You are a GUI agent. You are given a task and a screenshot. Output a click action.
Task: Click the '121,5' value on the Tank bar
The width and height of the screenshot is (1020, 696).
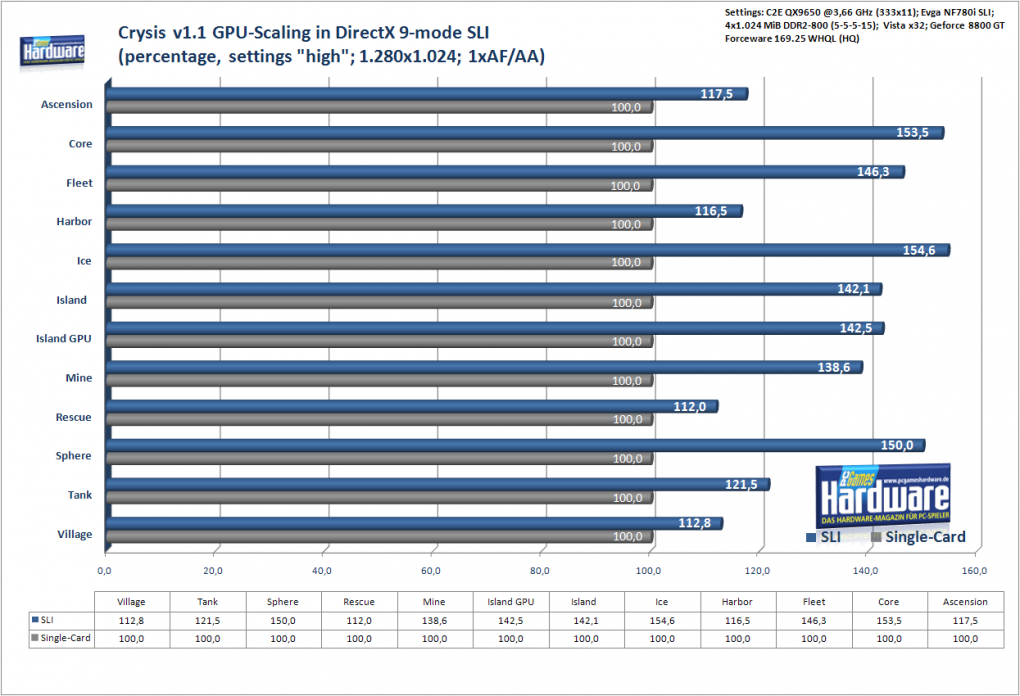tap(742, 484)
